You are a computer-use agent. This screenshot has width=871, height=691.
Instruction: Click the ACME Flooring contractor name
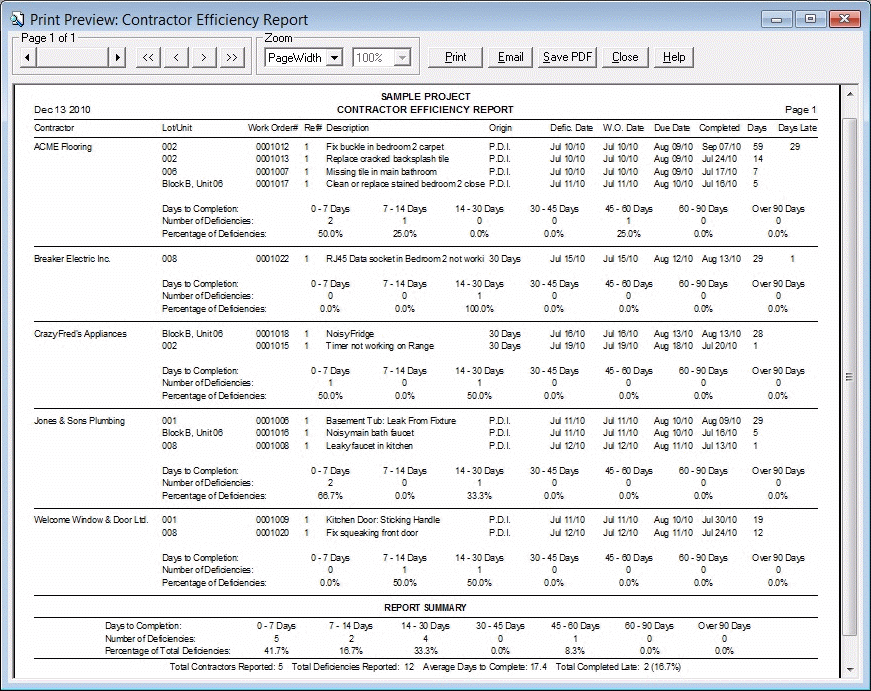63,147
